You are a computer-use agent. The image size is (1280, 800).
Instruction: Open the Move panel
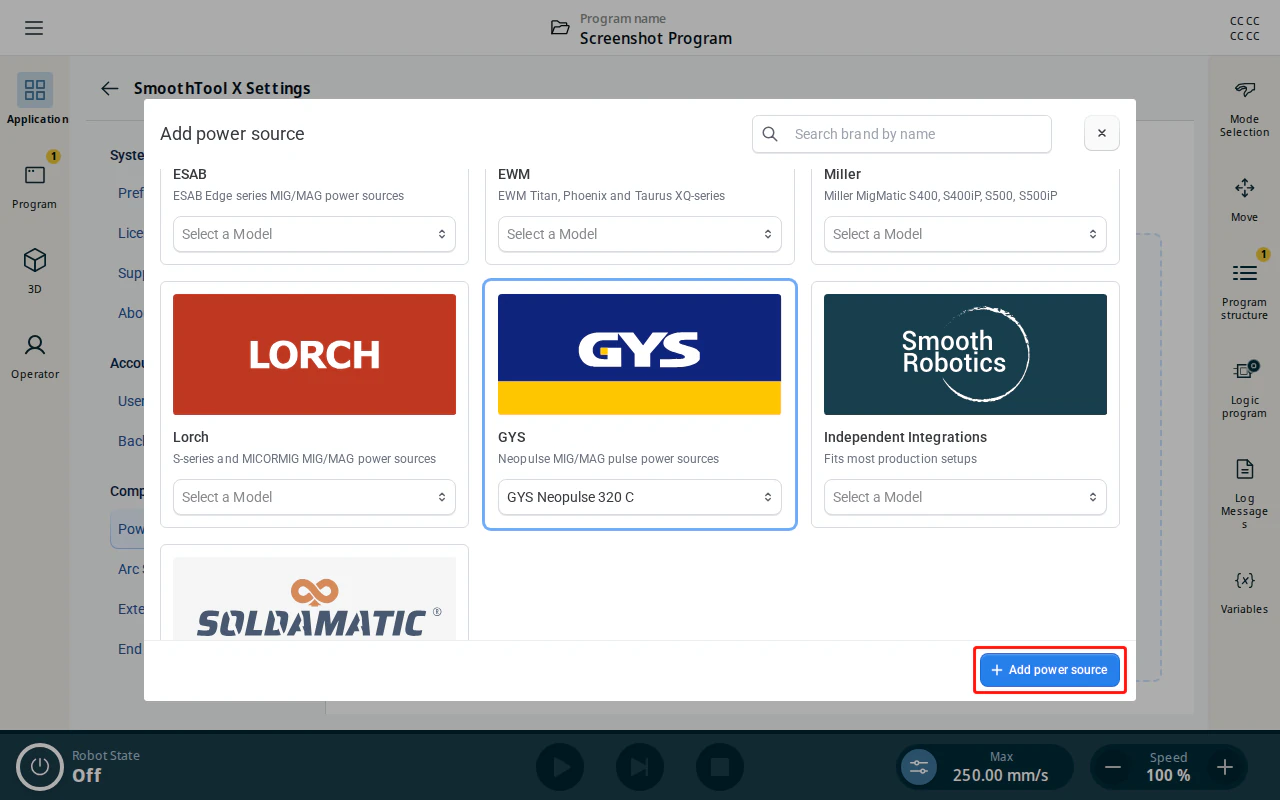(1244, 199)
